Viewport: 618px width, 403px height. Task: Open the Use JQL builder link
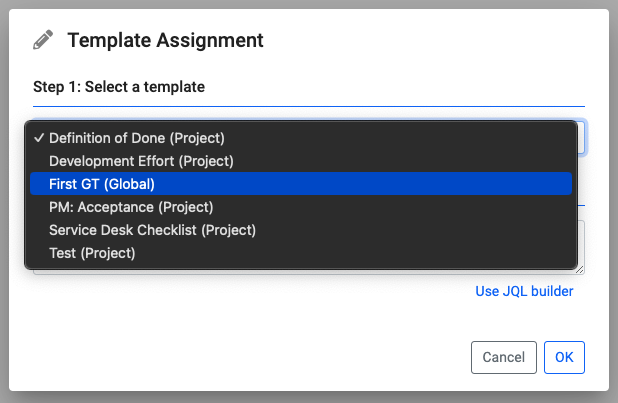click(x=524, y=291)
